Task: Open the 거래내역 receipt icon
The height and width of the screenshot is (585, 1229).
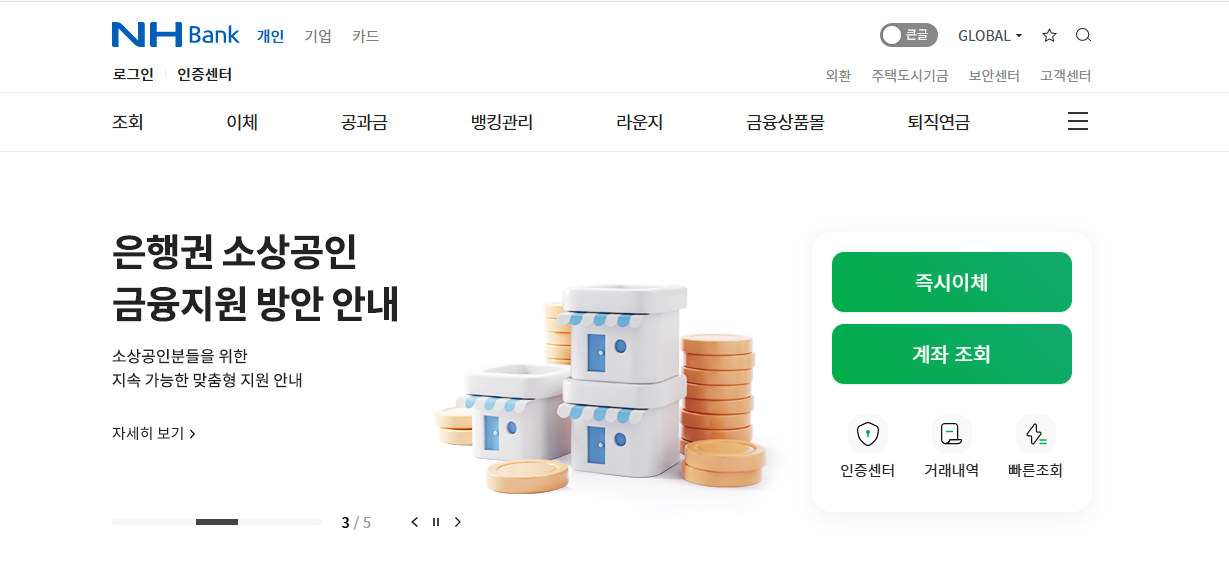Action: coord(952,434)
